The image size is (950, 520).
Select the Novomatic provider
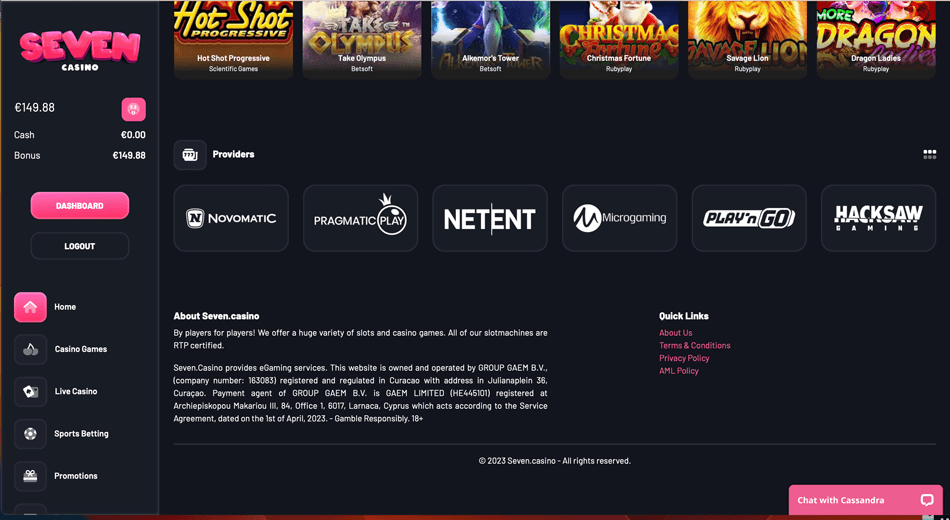point(231,218)
